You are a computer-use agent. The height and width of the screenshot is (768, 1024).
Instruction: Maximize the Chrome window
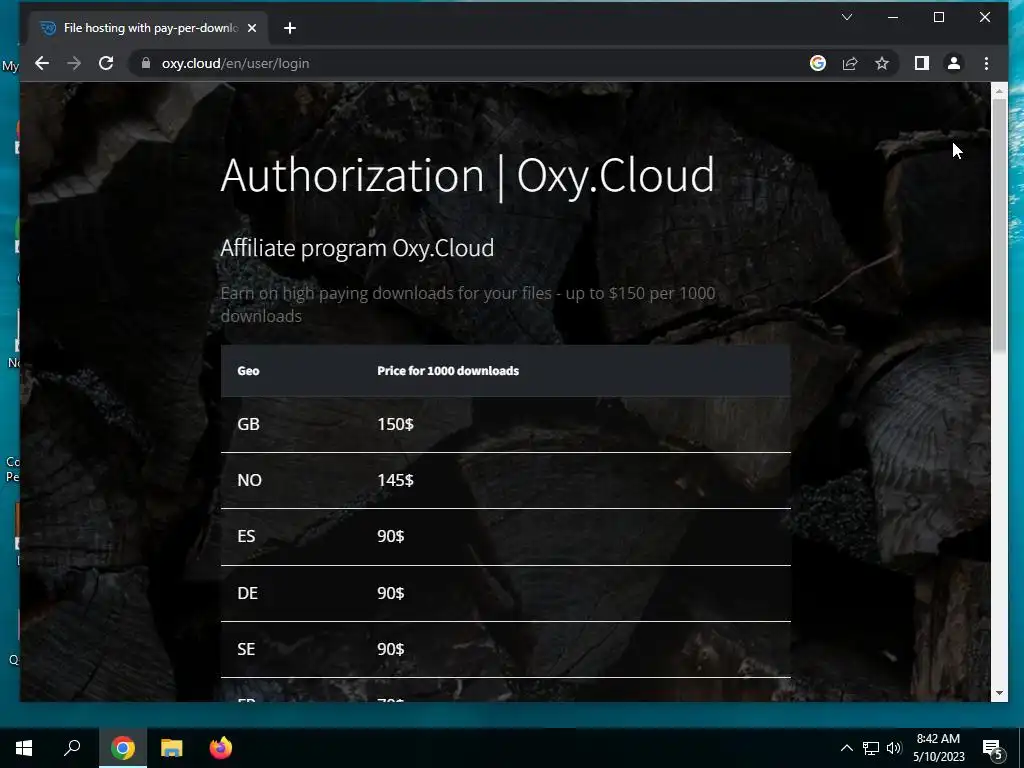coord(938,18)
